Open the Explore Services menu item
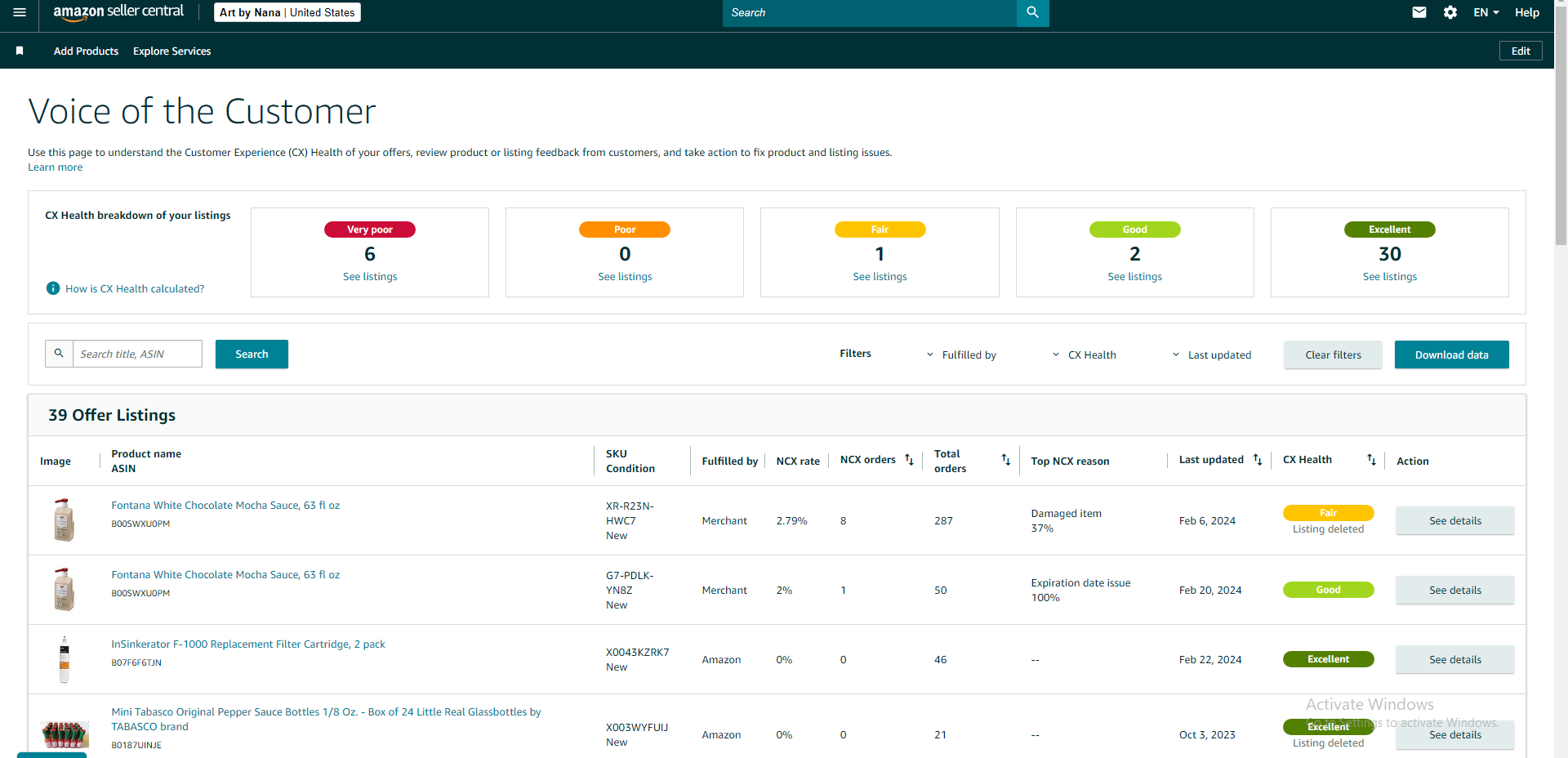Screen dimensions: 1568x758 pos(172,51)
